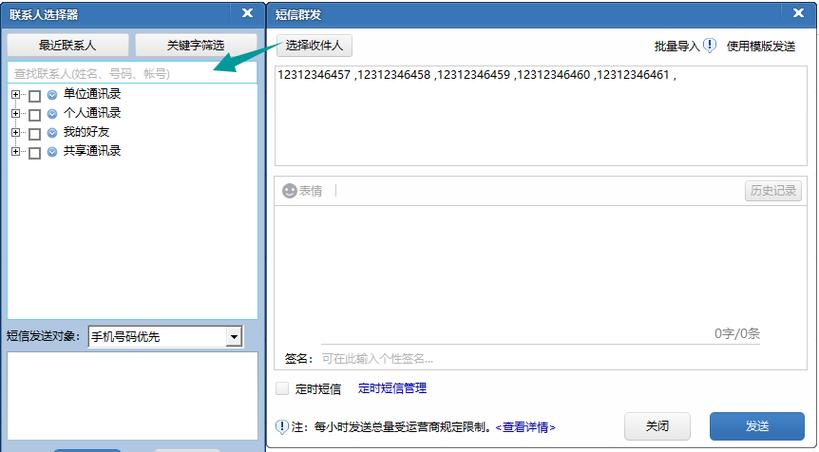Click the 我的好友 group icon
The height and width of the screenshot is (452, 819).
[x=52, y=133]
